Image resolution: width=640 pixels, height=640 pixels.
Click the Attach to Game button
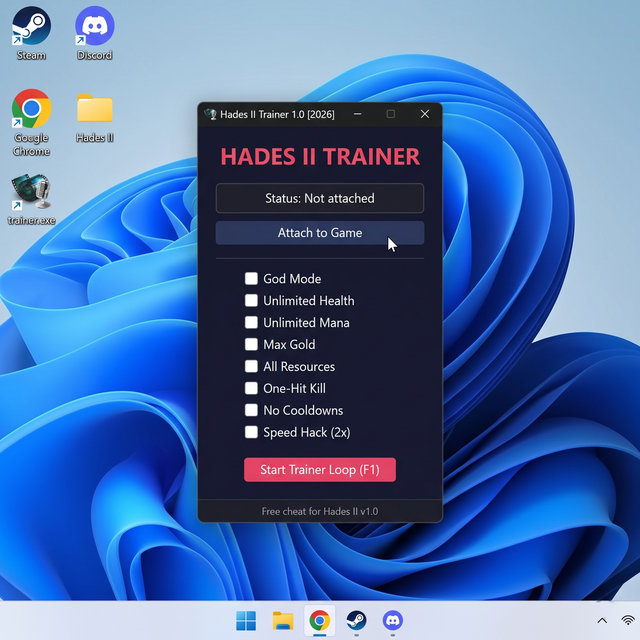pyautogui.click(x=320, y=233)
